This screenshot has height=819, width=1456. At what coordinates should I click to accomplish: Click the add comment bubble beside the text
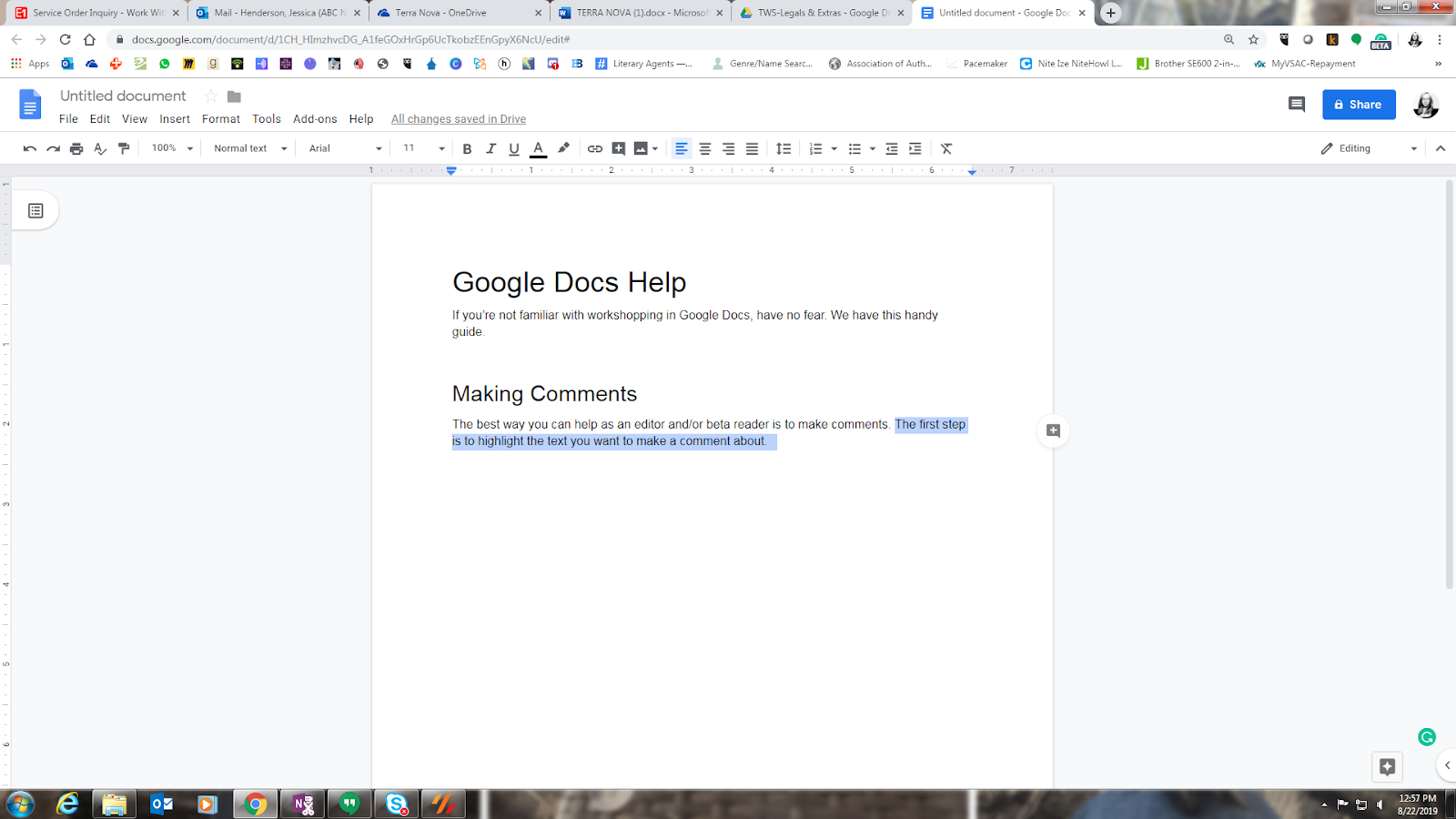click(x=1053, y=430)
